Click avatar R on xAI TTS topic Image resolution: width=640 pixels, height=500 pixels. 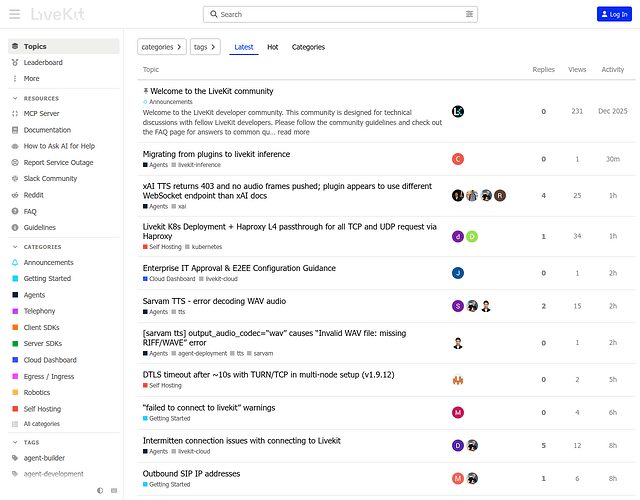500,196
